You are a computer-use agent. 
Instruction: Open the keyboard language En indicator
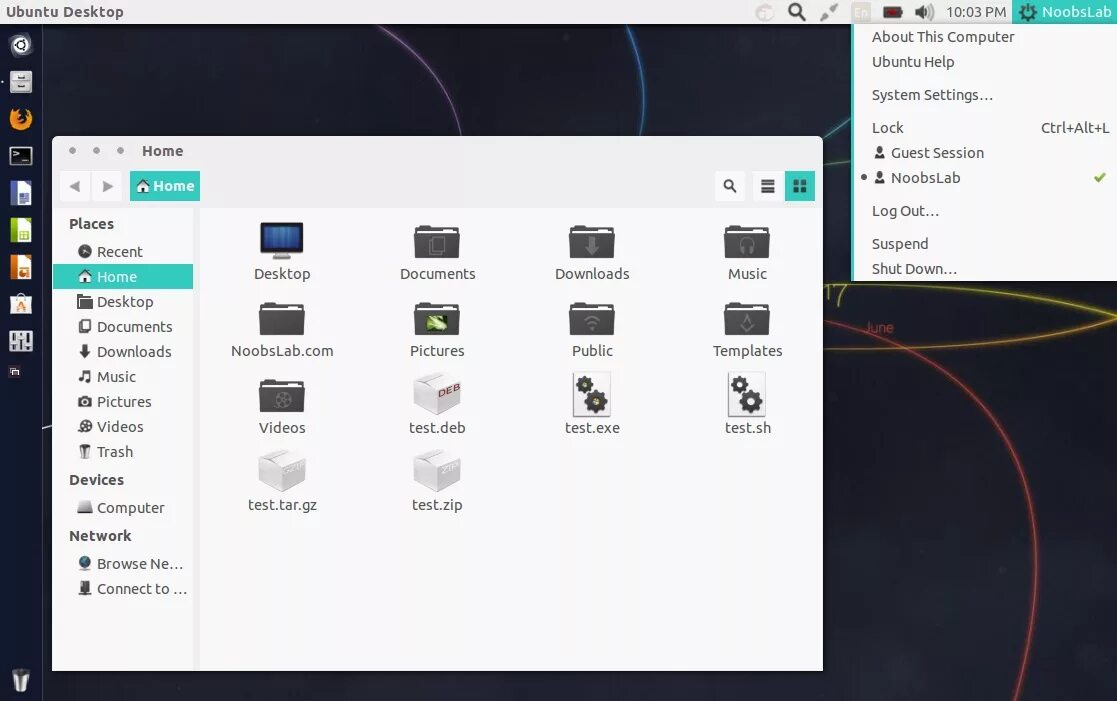(x=861, y=11)
